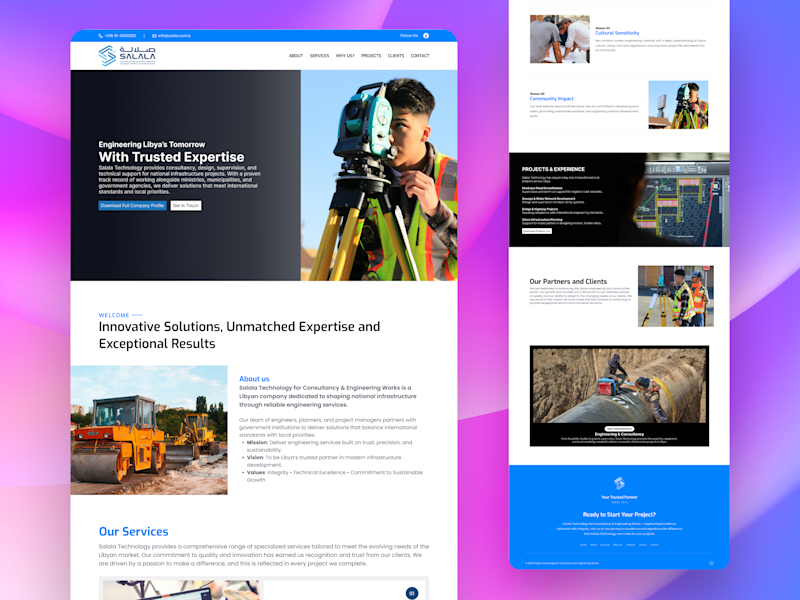The height and width of the screenshot is (600, 800).
Task: Click the Download Full Company Profile button
Action: [x=133, y=206]
